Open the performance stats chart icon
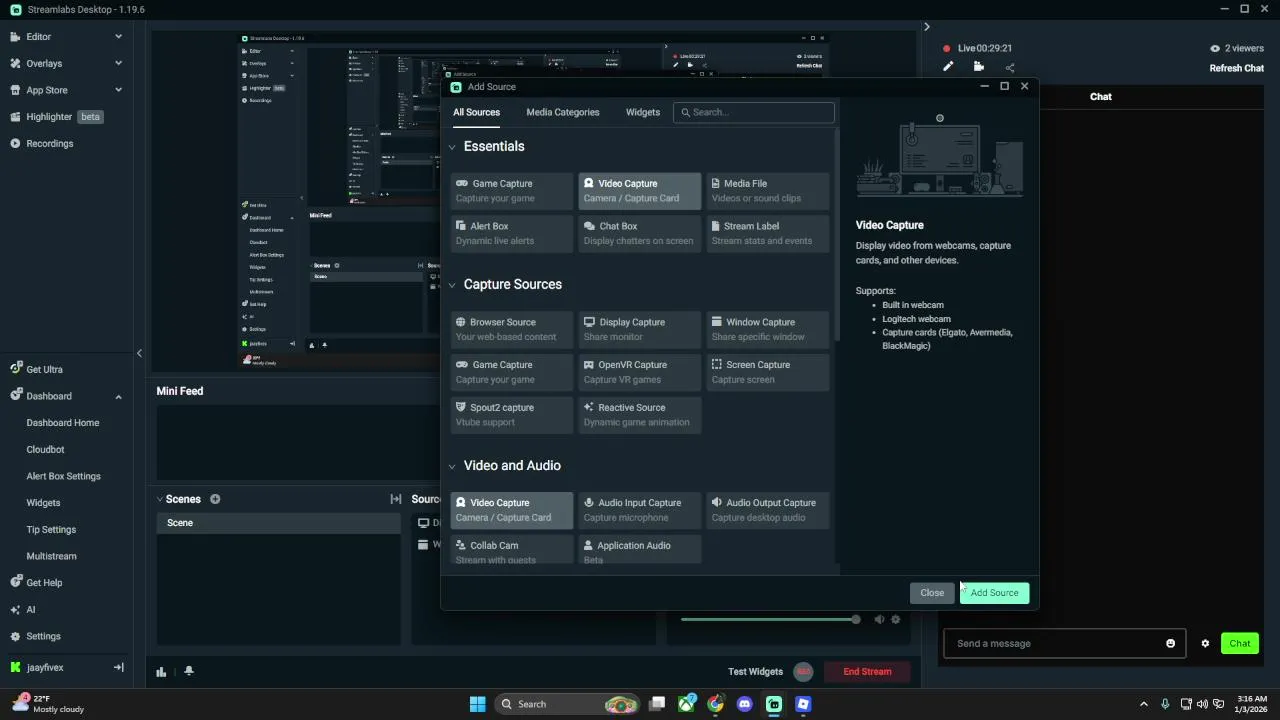Viewport: 1280px width, 720px height. point(161,671)
